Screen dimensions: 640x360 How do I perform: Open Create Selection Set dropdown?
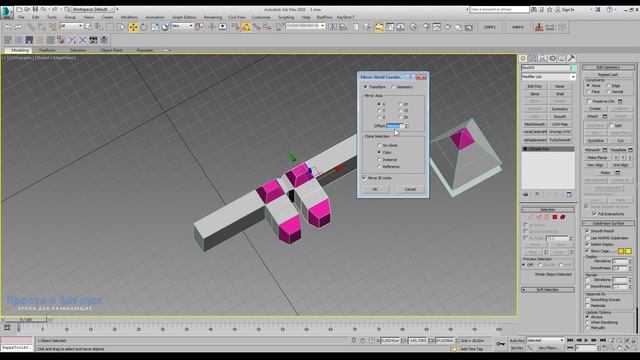(305, 26)
